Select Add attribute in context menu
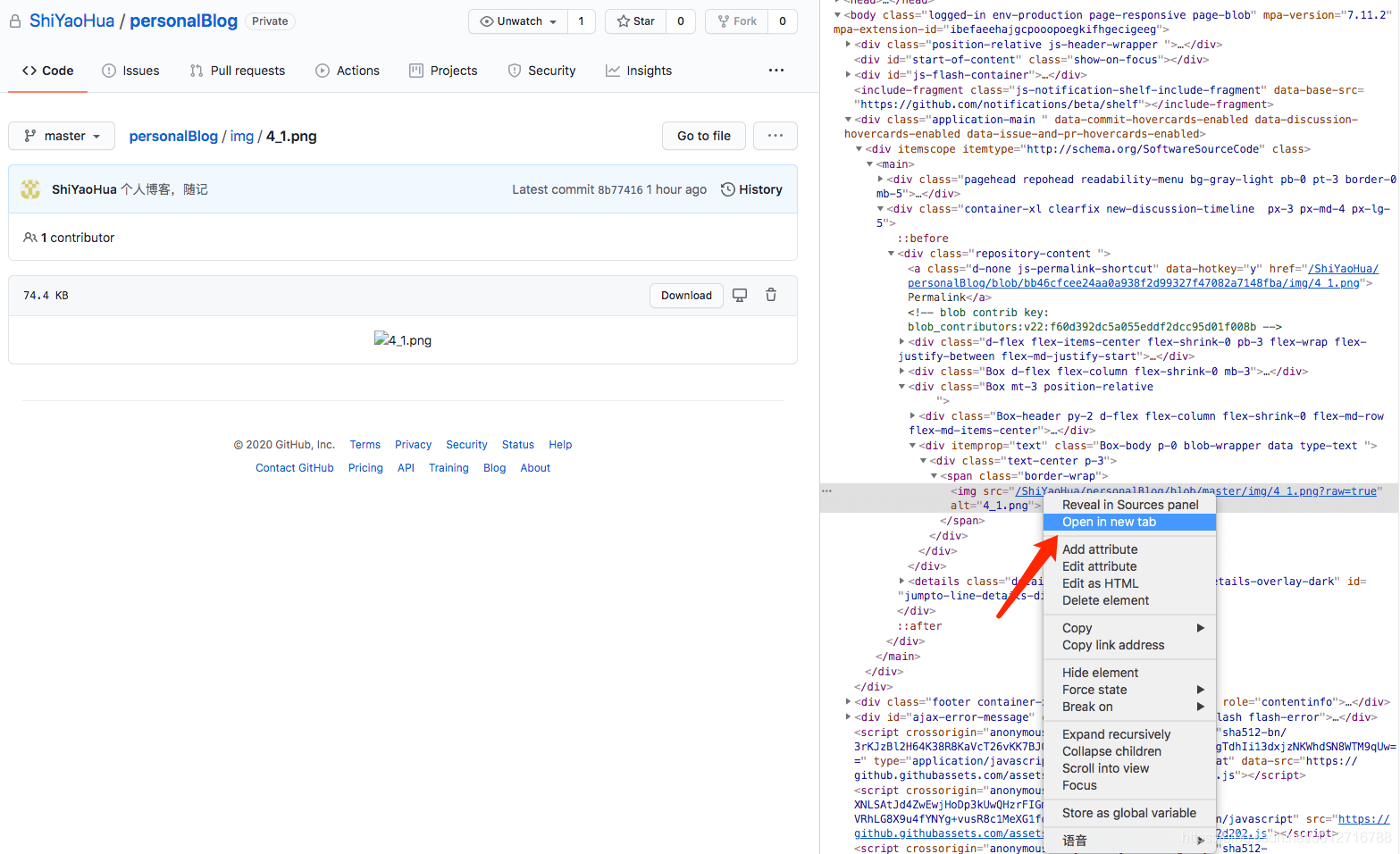 pyautogui.click(x=1129, y=549)
